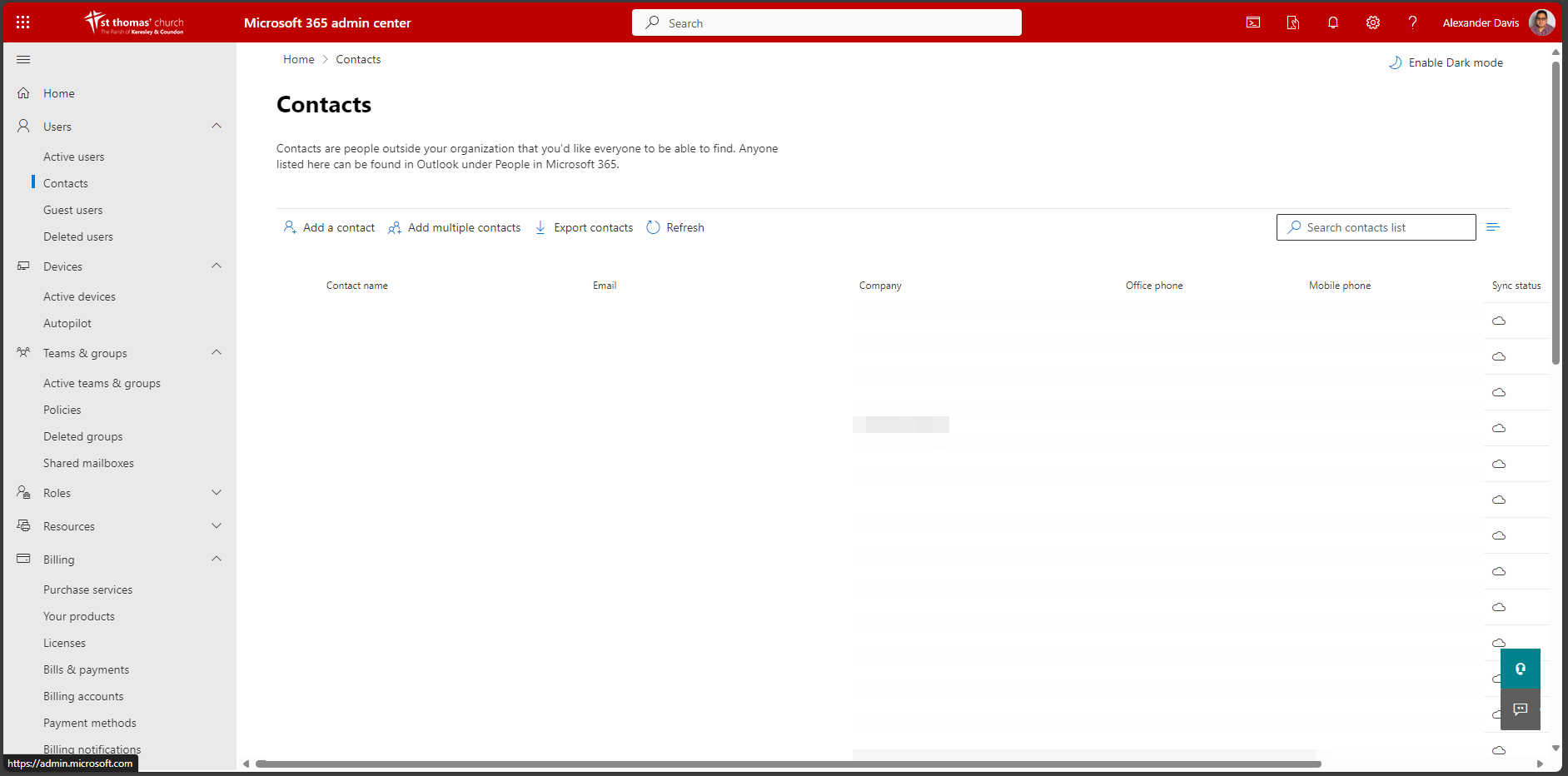Click the feedback chat floating button
Image resolution: width=1568 pixels, height=776 pixels.
[x=1521, y=709]
